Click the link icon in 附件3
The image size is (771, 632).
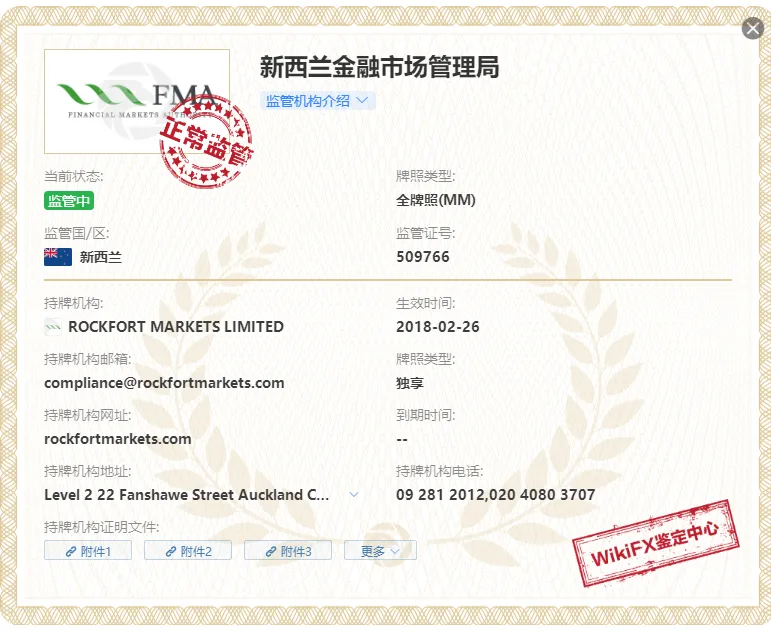[271, 551]
